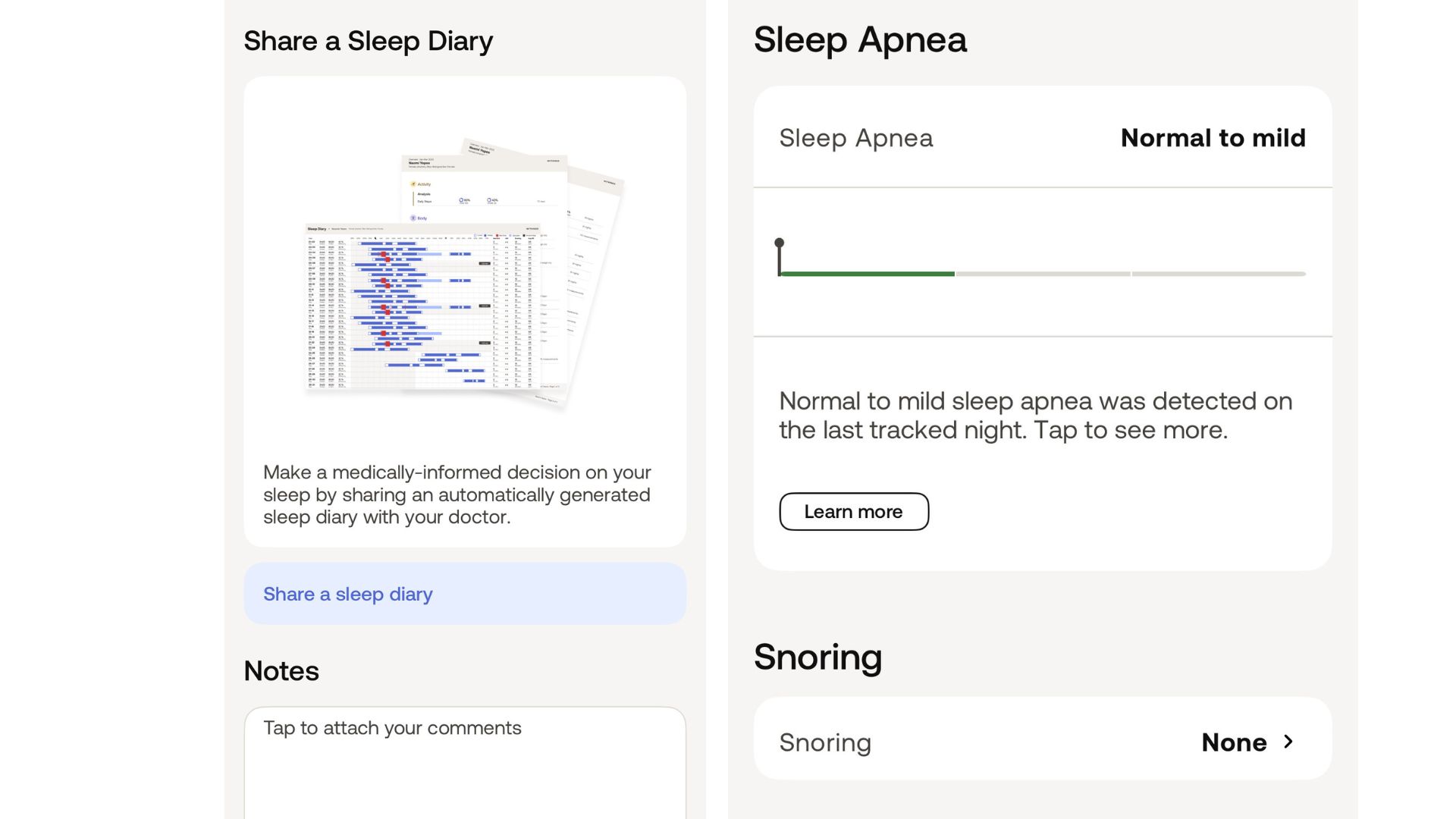This screenshot has height=819, width=1456.
Task: Click the green segment of apnea bar
Action: tap(867, 274)
